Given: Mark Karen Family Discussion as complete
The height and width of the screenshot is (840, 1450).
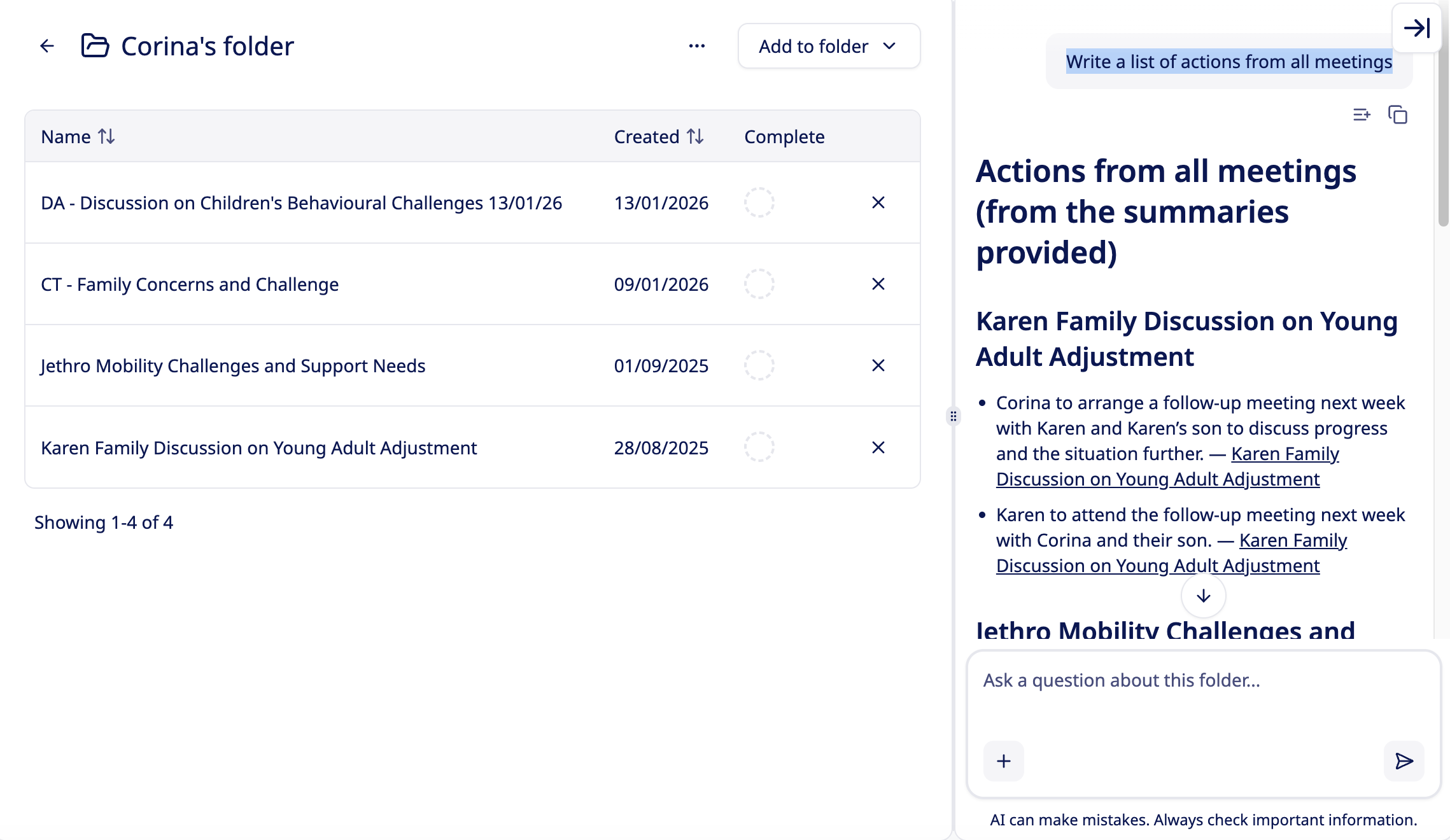Looking at the screenshot, I should pyautogui.click(x=759, y=447).
